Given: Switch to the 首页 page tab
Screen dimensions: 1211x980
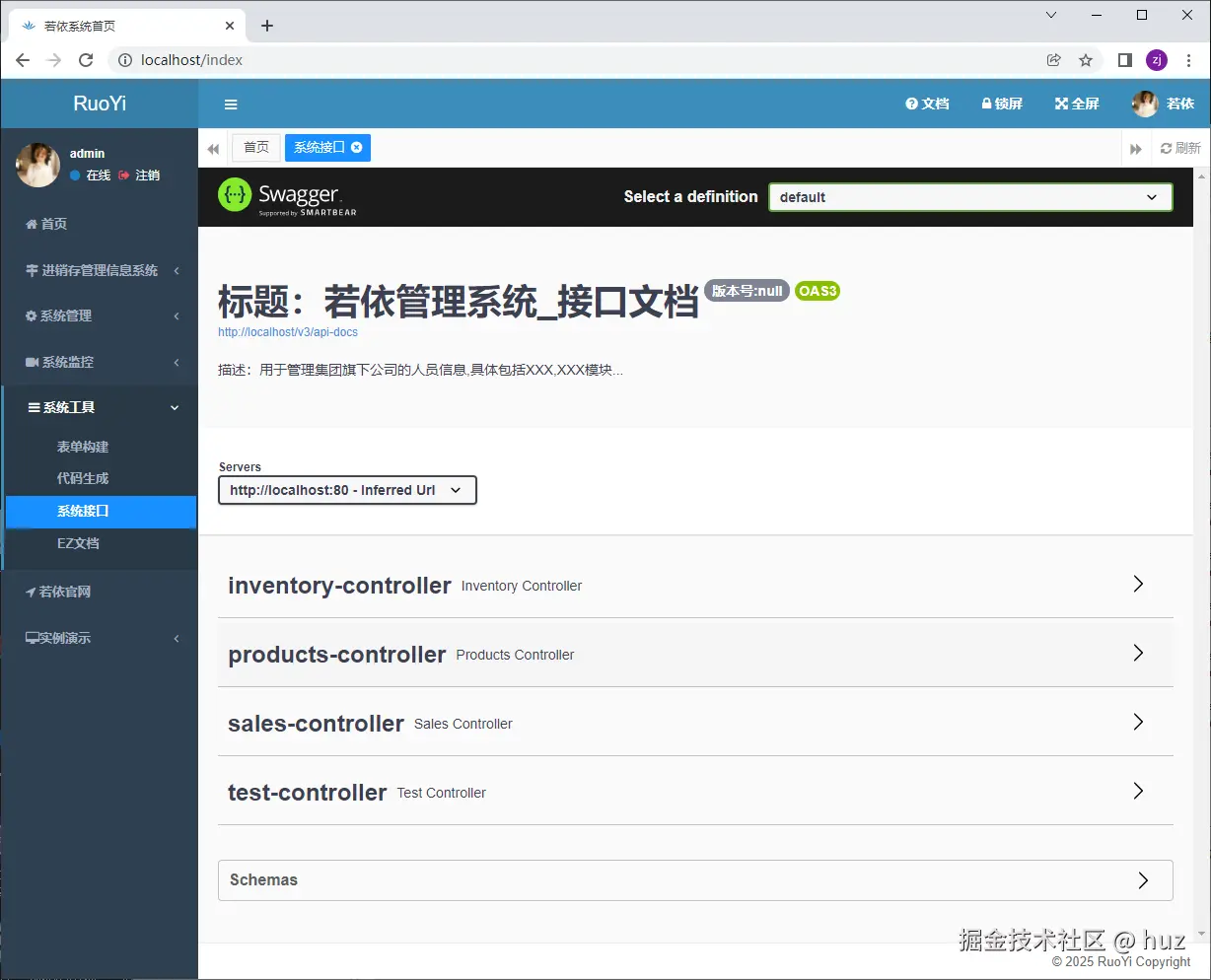Looking at the screenshot, I should 256,148.
